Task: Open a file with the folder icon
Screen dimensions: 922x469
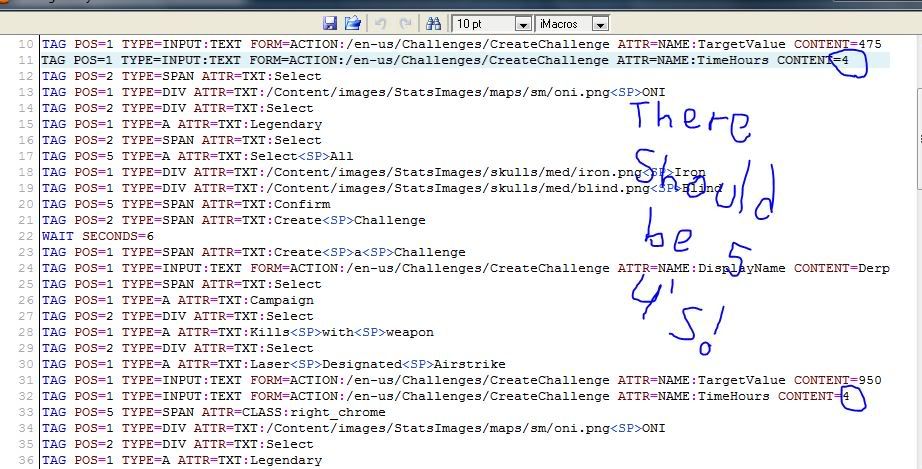Action: (x=352, y=23)
